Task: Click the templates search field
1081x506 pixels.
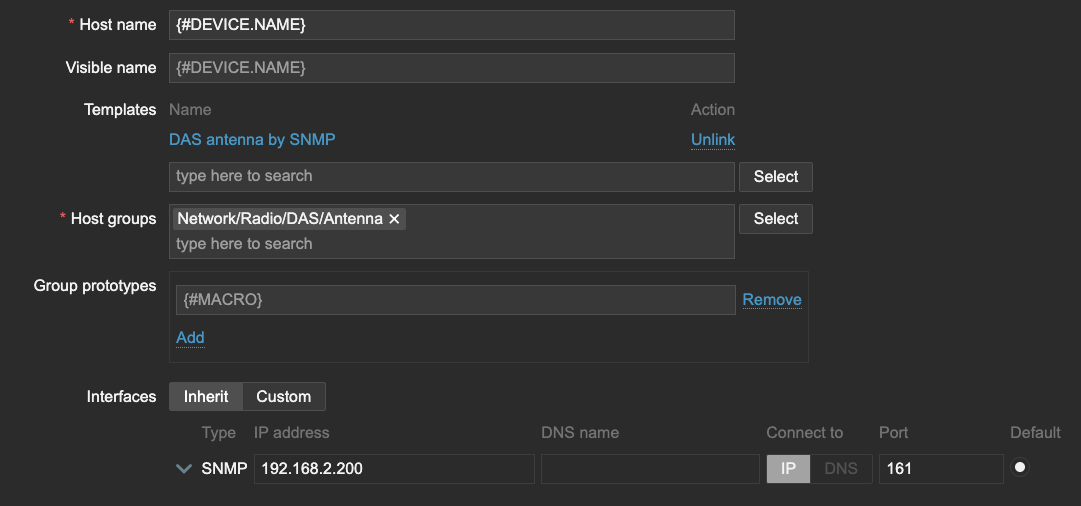Action: (452, 177)
